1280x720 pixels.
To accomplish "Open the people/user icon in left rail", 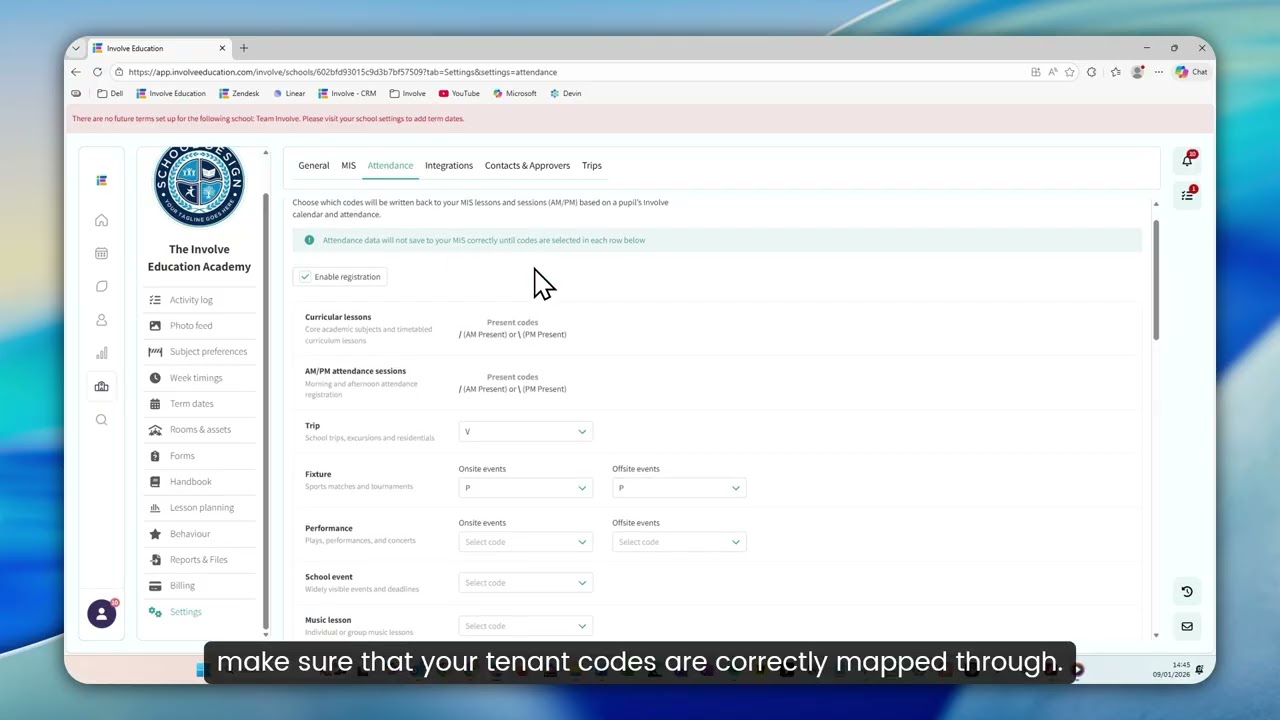I will tap(101, 320).
